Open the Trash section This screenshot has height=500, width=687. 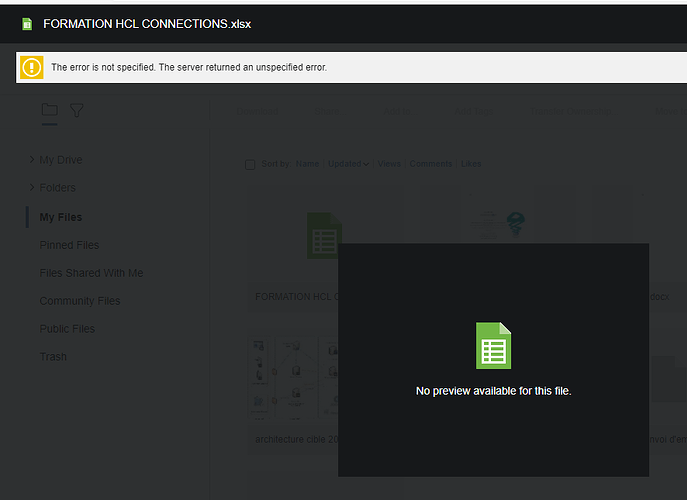pyautogui.click(x=53, y=357)
